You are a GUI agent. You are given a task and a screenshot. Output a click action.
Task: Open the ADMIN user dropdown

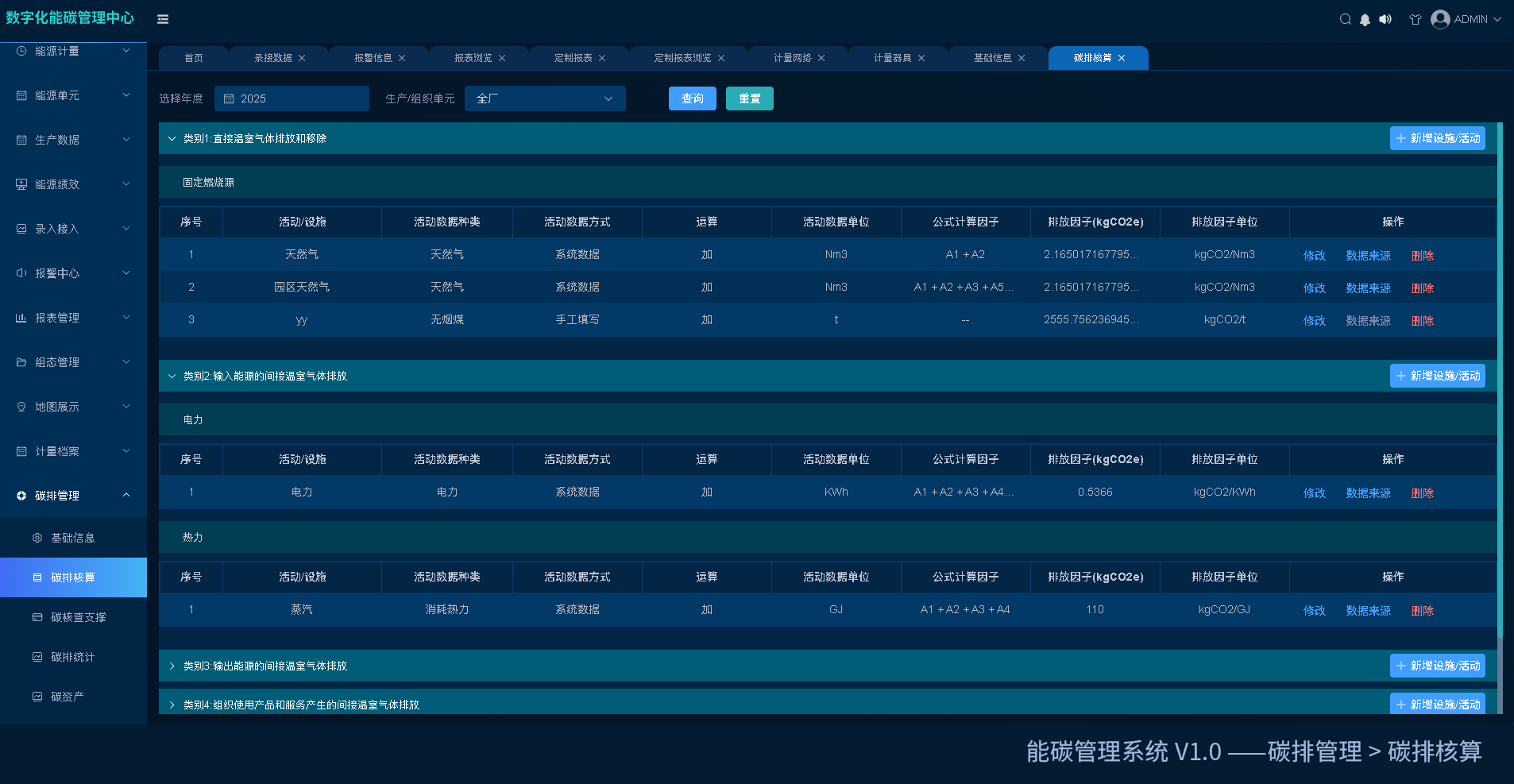point(1466,19)
